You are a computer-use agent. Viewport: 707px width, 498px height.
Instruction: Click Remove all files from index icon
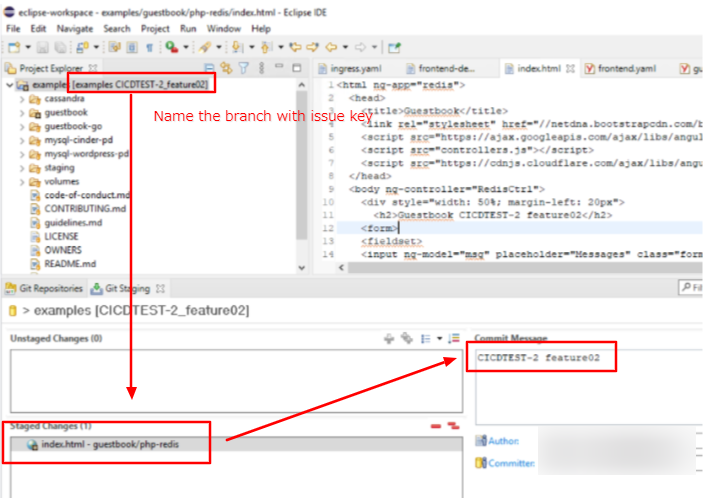pos(453,426)
